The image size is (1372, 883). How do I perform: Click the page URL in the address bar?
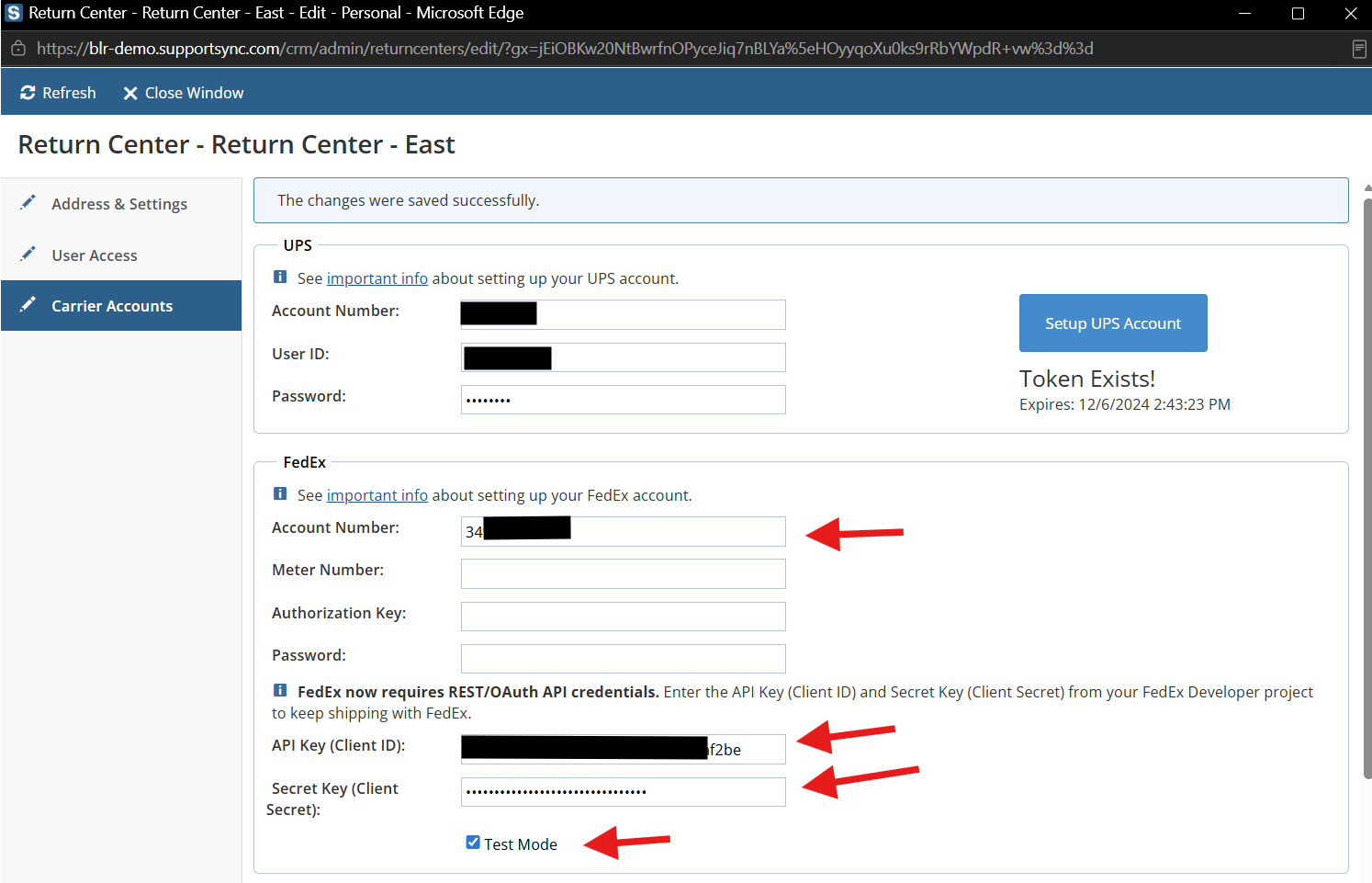point(565,49)
